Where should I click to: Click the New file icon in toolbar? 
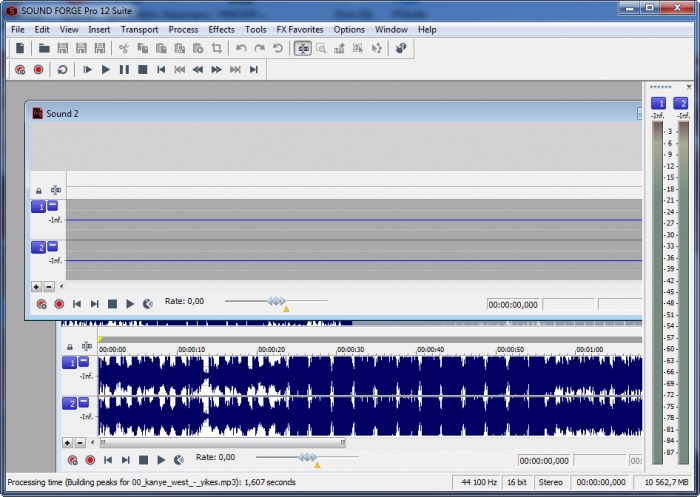tap(20, 48)
